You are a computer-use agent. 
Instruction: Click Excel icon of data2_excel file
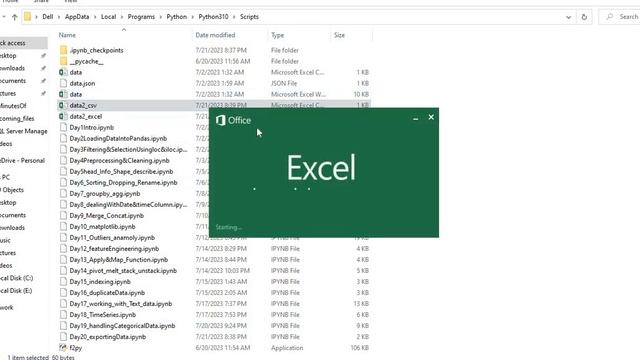[63, 116]
